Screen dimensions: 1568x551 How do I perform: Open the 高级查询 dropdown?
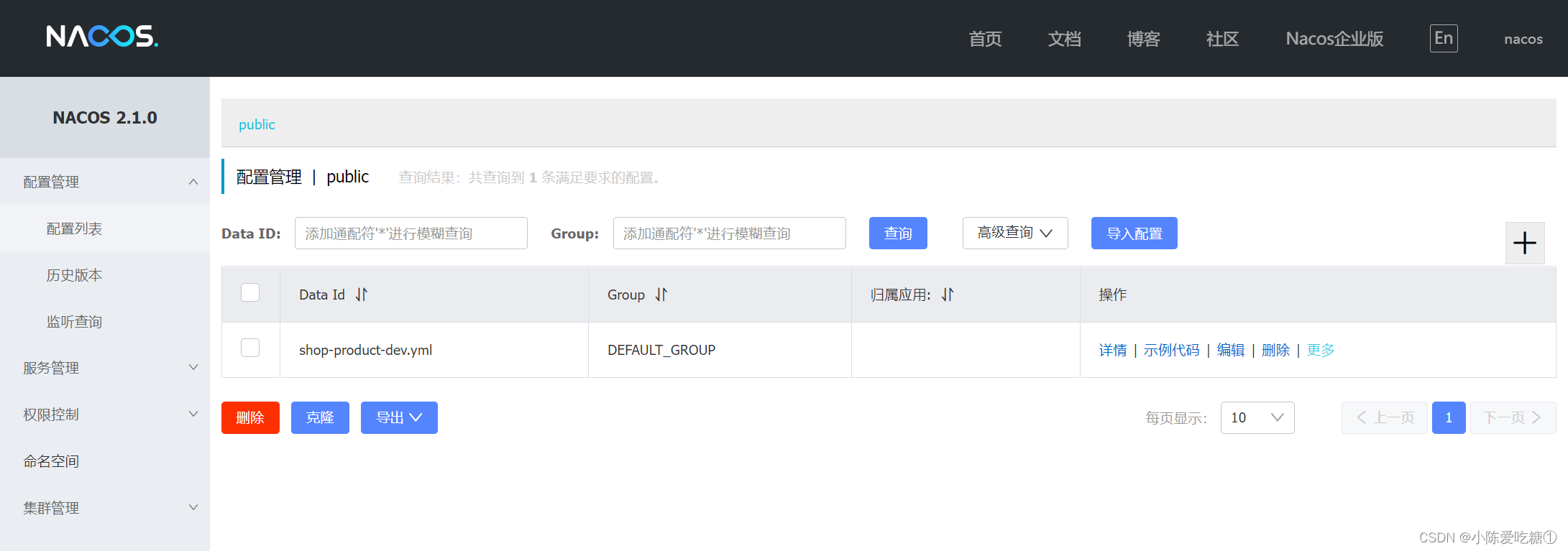[1015, 233]
